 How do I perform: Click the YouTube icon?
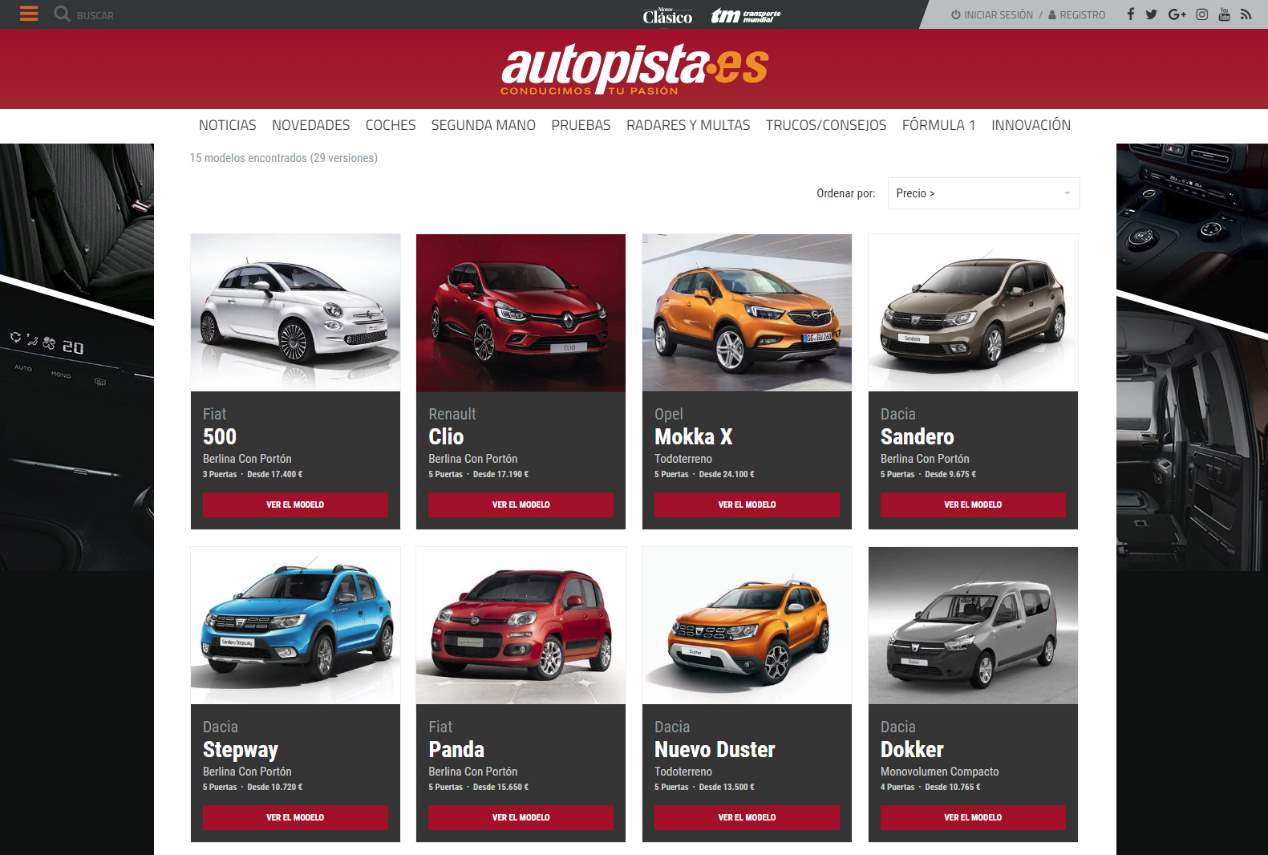[1224, 14]
